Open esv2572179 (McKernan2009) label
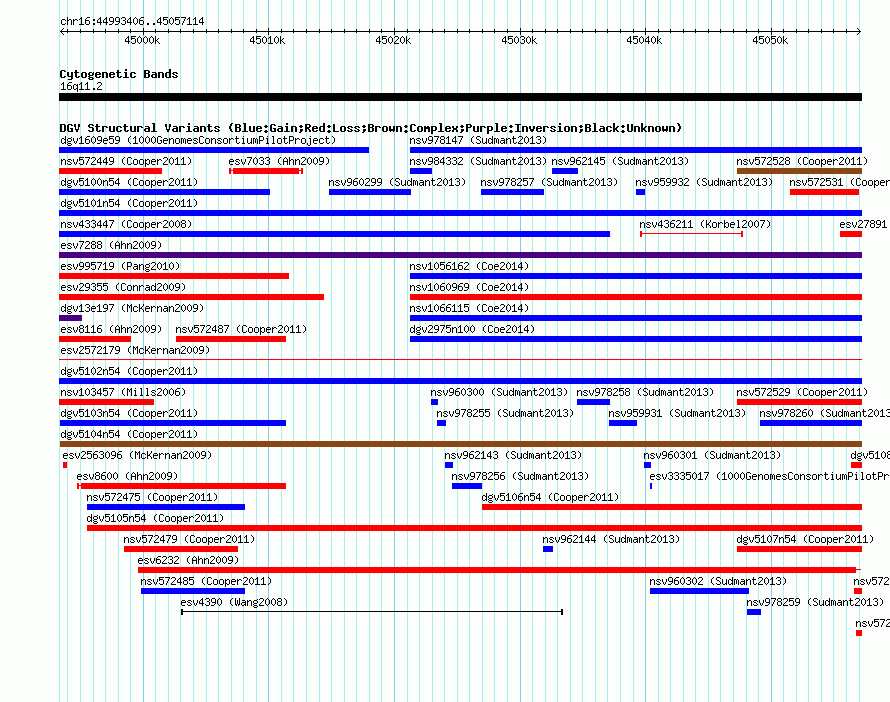The image size is (890, 702). [x=135, y=350]
